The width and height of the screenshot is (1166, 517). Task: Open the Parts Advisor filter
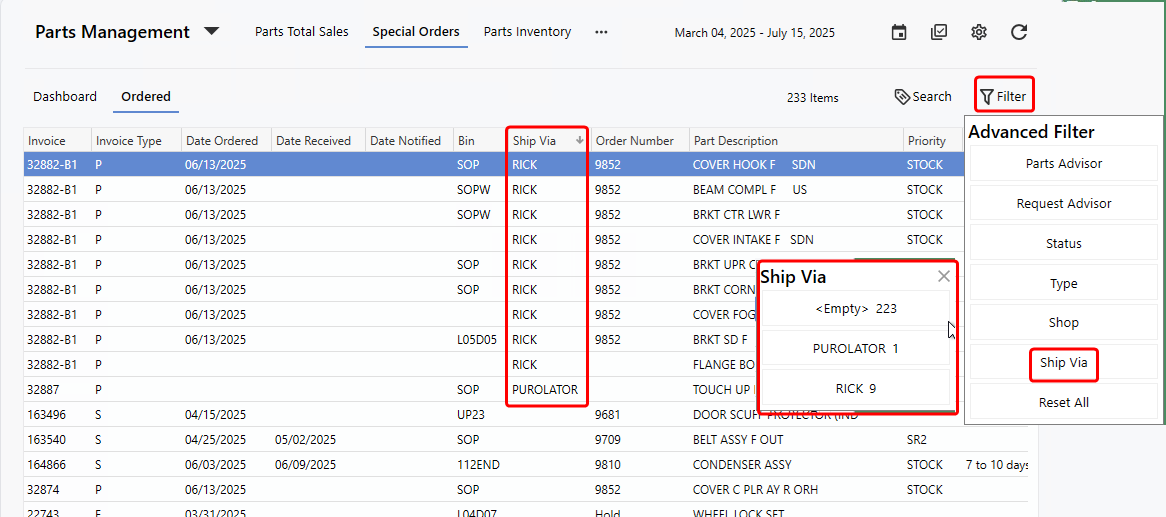point(1063,163)
